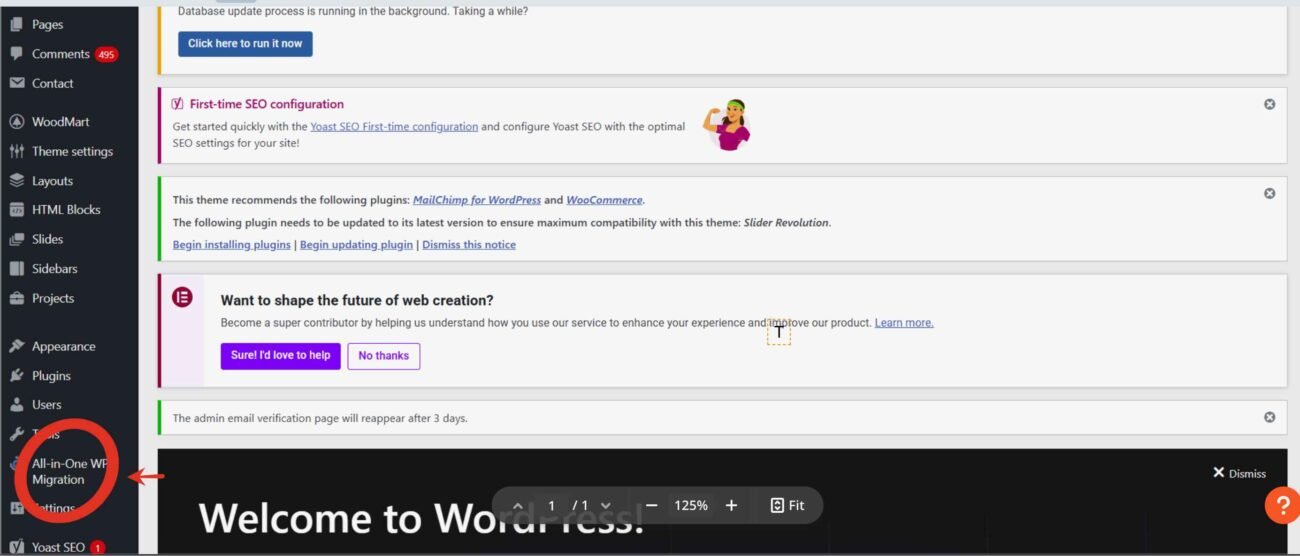This screenshot has width=1300, height=556.
Task: Click the Layouts stack icon
Action: [16, 181]
